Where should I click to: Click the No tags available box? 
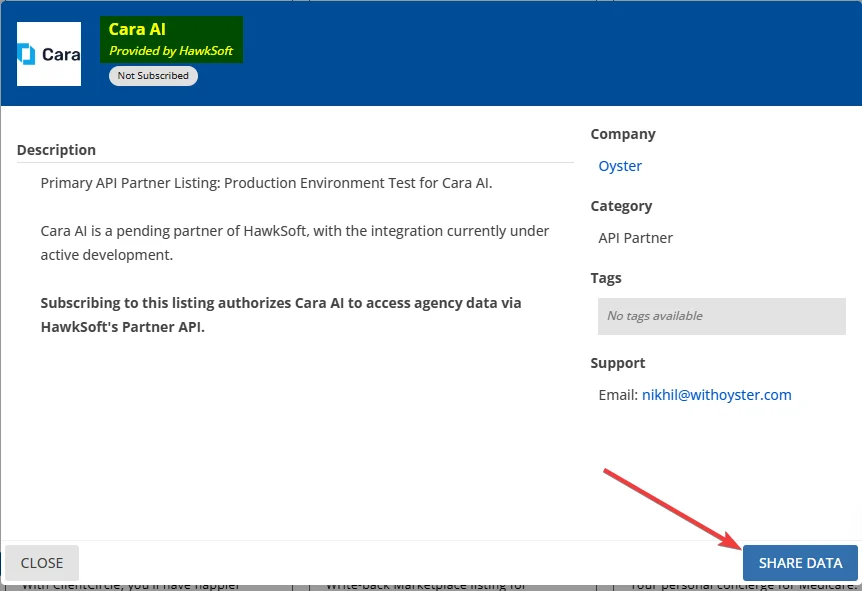(721, 316)
